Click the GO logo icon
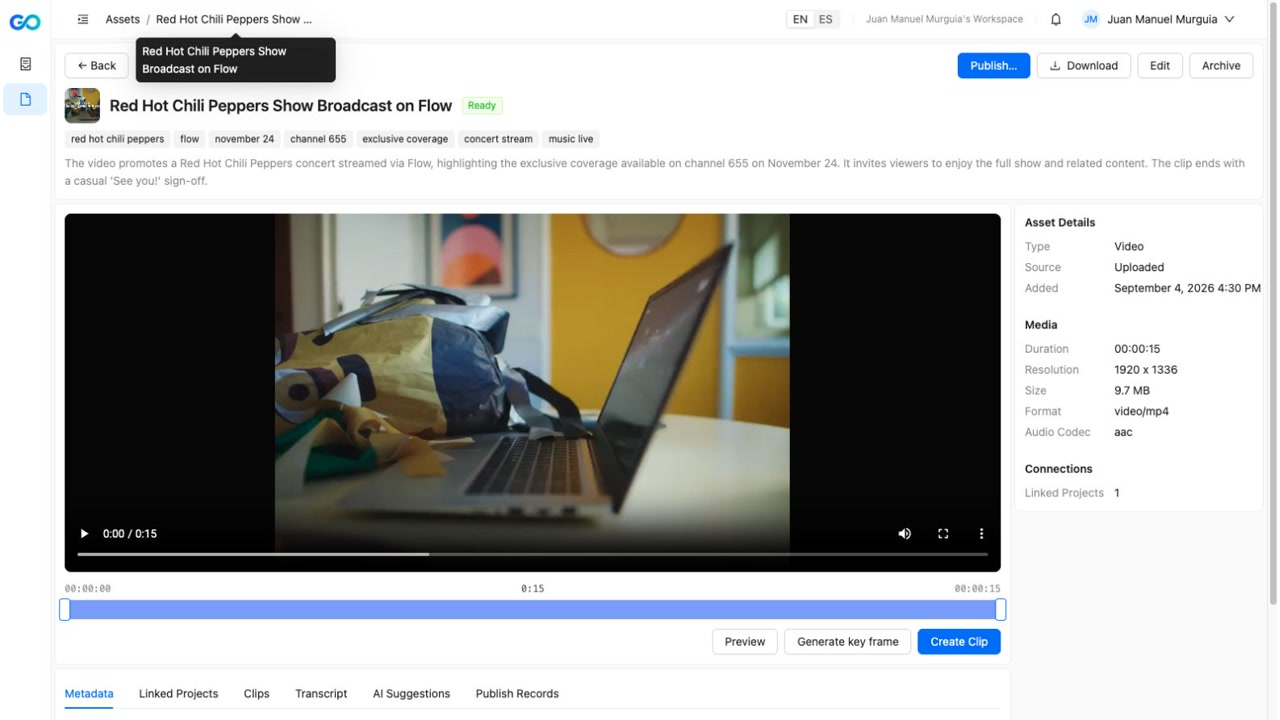The height and width of the screenshot is (720, 1280). coord(25,22)
